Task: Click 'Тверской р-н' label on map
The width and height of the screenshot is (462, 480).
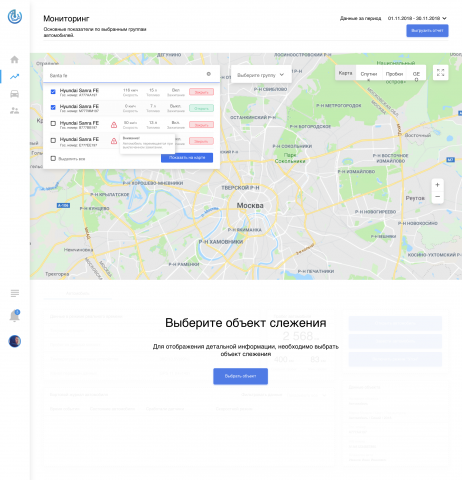Action: (240, 188)
